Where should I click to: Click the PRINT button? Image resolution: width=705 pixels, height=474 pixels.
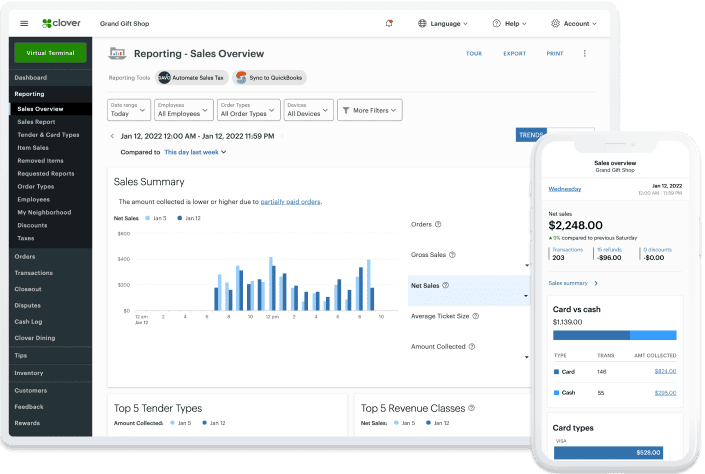pos(555,54)
